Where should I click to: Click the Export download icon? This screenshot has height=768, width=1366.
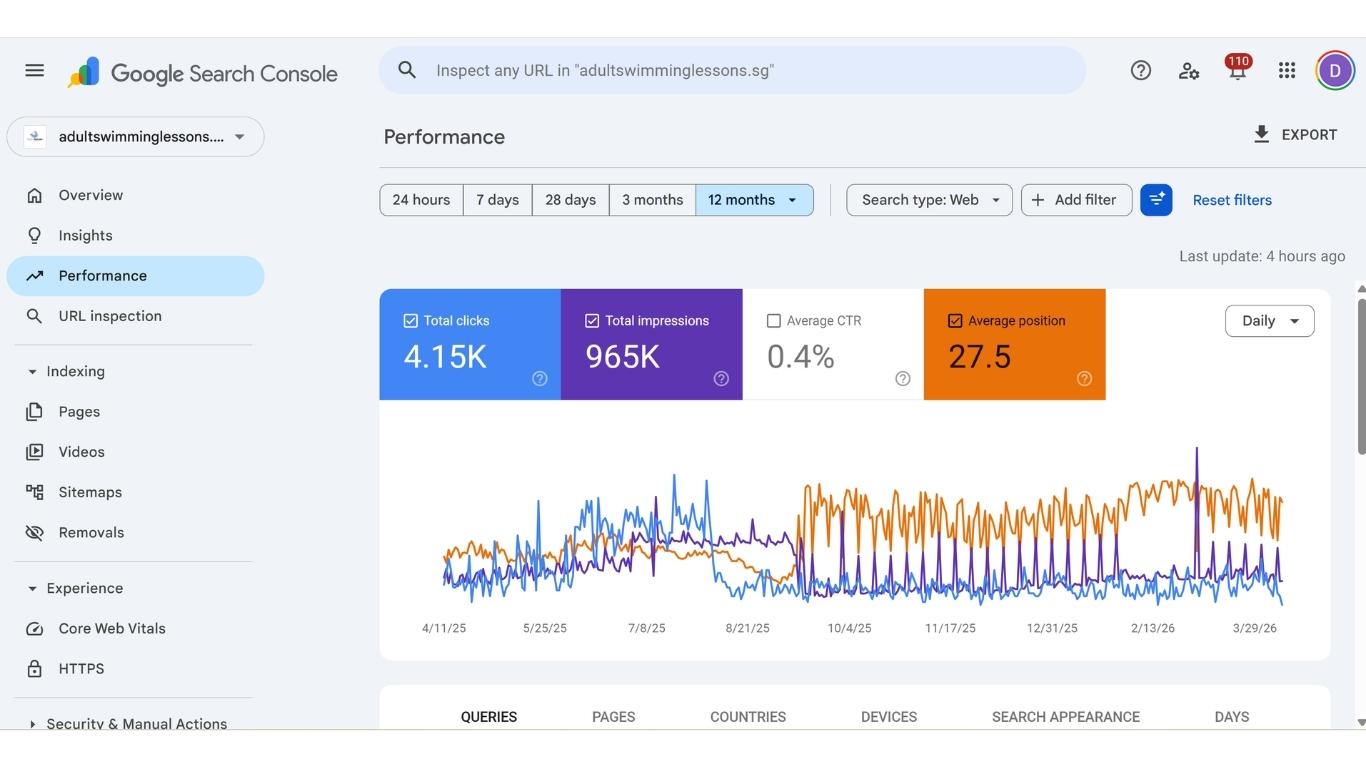coord(1262,134)
